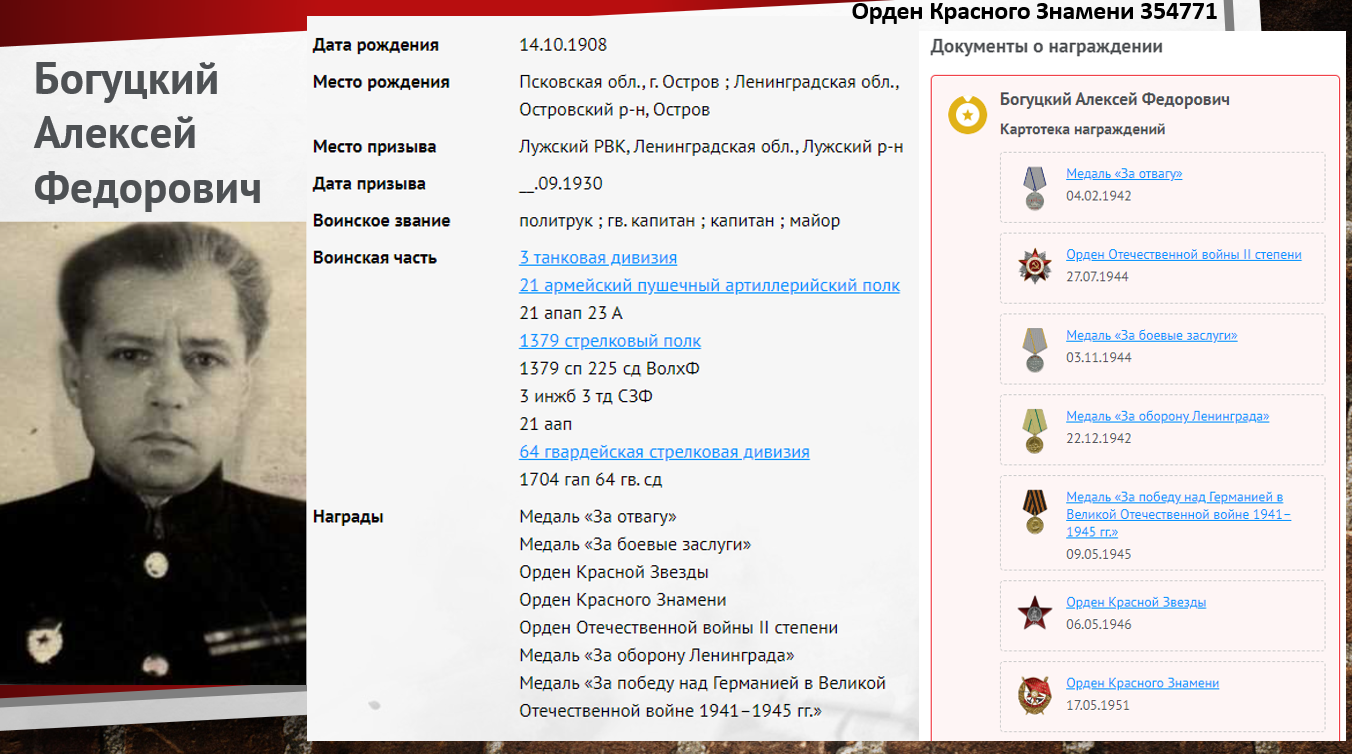Click the «Место призыва» label

(375, 147)
